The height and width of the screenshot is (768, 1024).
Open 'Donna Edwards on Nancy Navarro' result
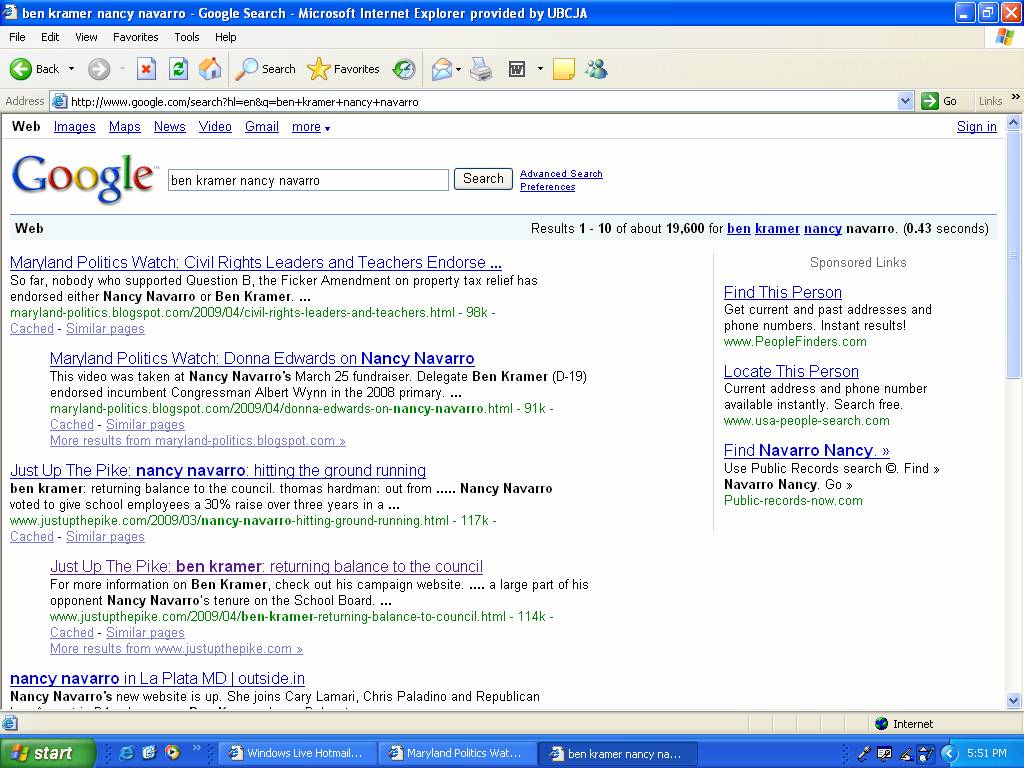[x=262, y=359]
